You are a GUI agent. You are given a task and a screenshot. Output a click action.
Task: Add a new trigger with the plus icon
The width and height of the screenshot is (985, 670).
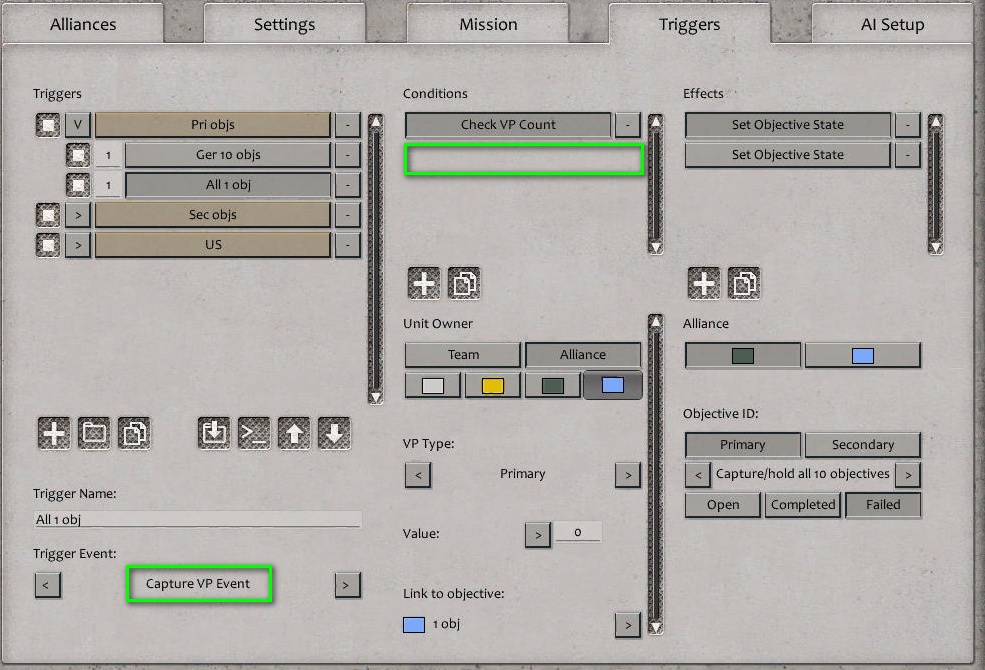point(54,433)
